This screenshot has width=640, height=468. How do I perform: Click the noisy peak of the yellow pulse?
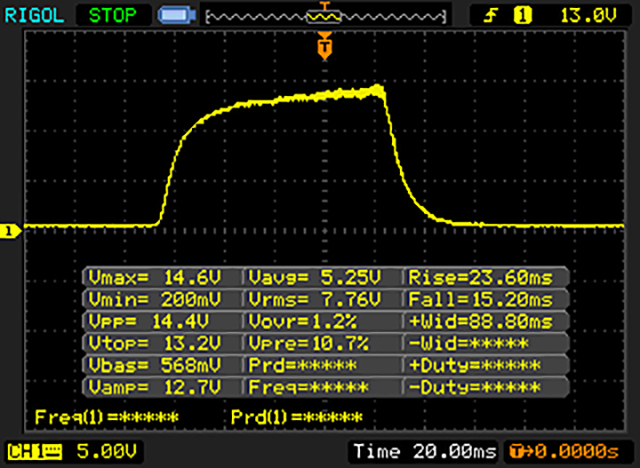tap(377, 89)
